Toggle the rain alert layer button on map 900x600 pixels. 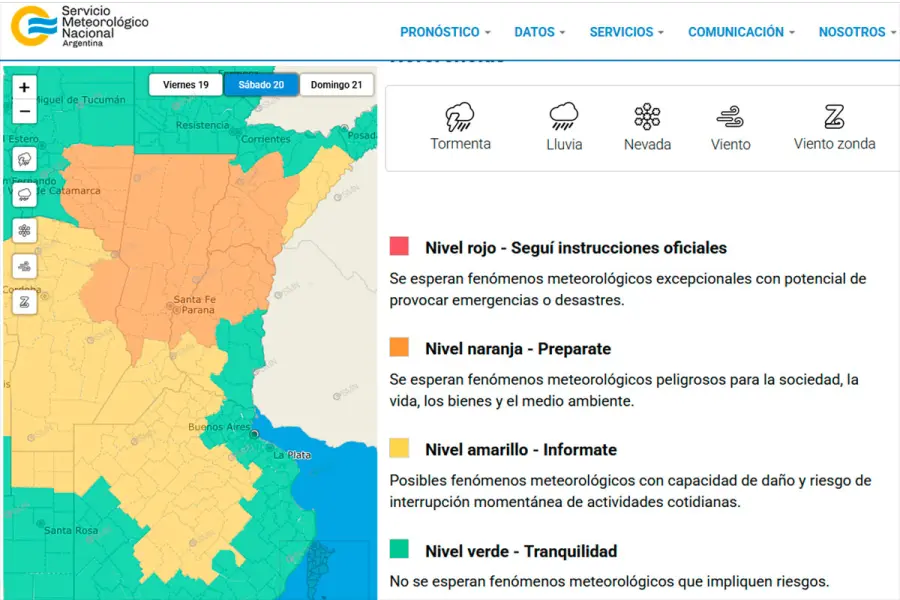point(24,195)
